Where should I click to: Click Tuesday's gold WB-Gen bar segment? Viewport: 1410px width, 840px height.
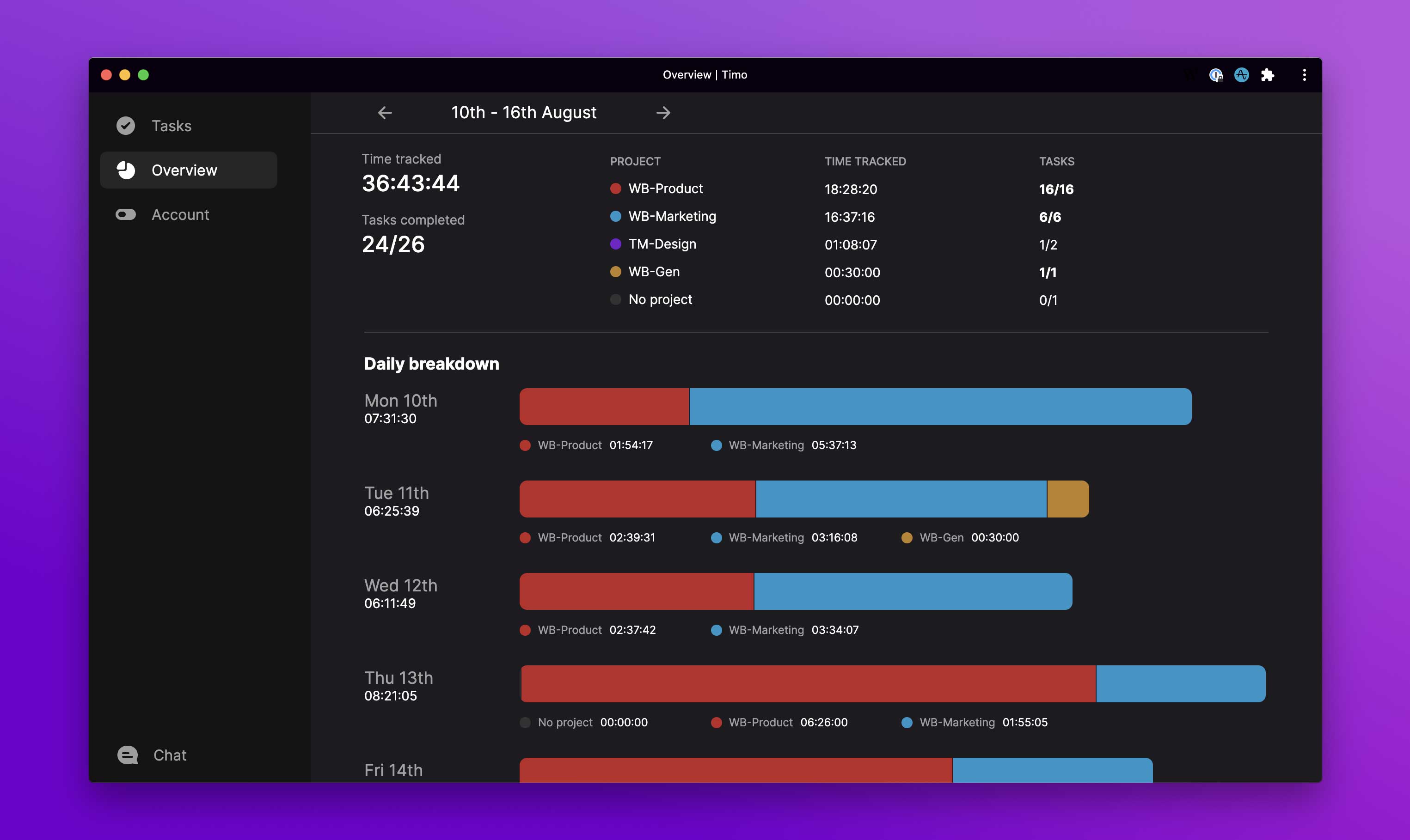tap(1068, 499)
